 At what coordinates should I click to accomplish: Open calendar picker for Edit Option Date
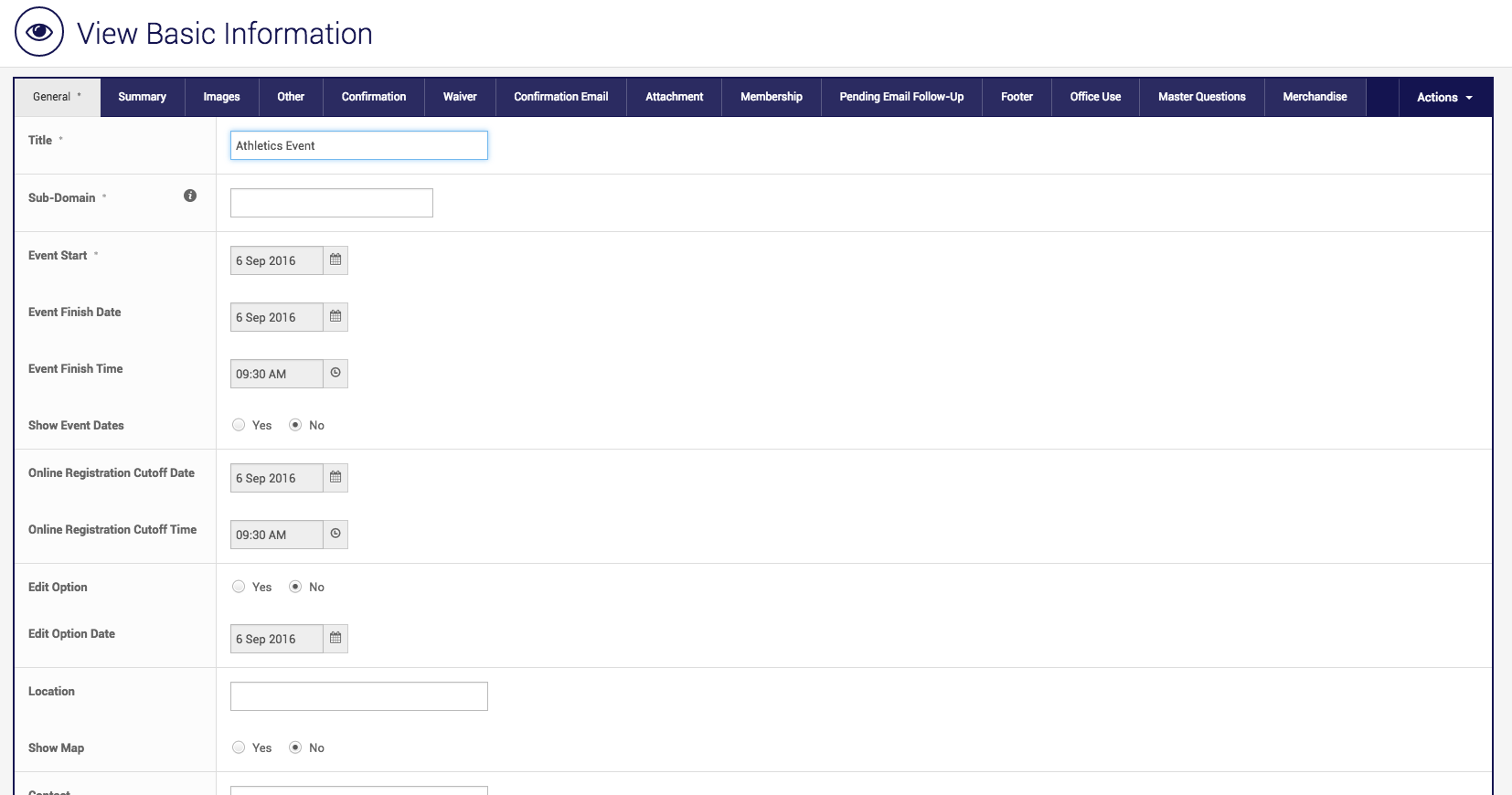tap(335, 639)
